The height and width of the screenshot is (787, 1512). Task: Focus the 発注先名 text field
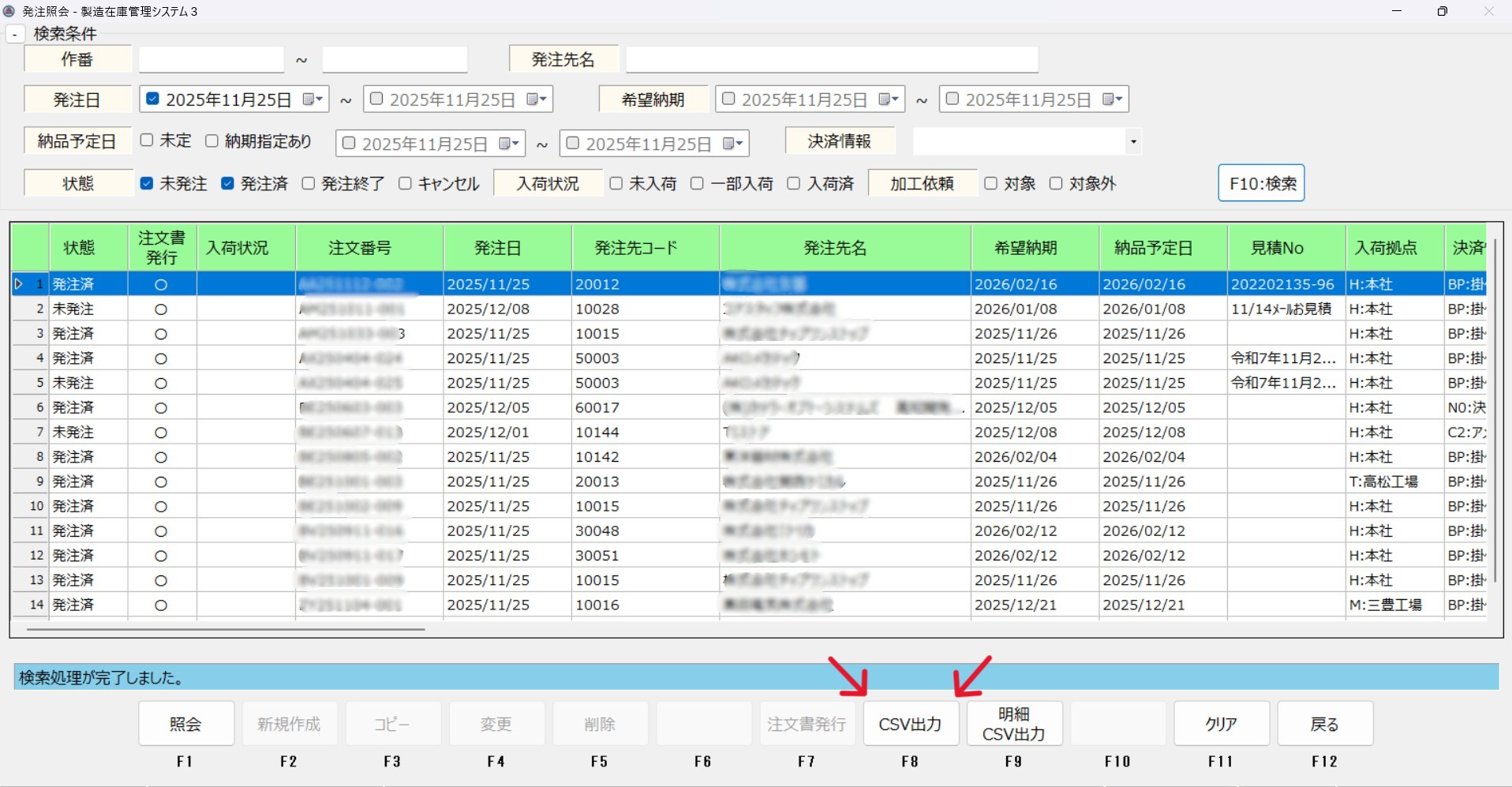click(831, 60)
